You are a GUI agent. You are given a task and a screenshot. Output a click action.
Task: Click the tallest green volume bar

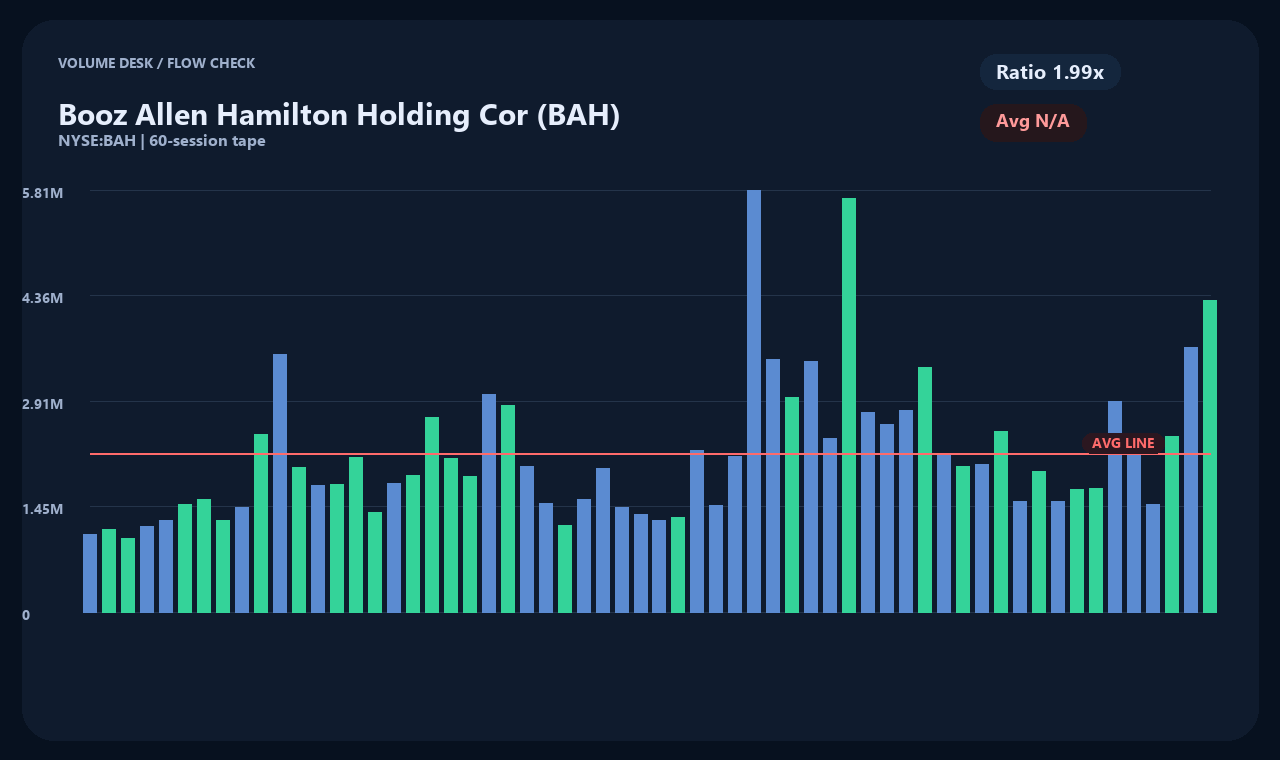click(849, 405)
